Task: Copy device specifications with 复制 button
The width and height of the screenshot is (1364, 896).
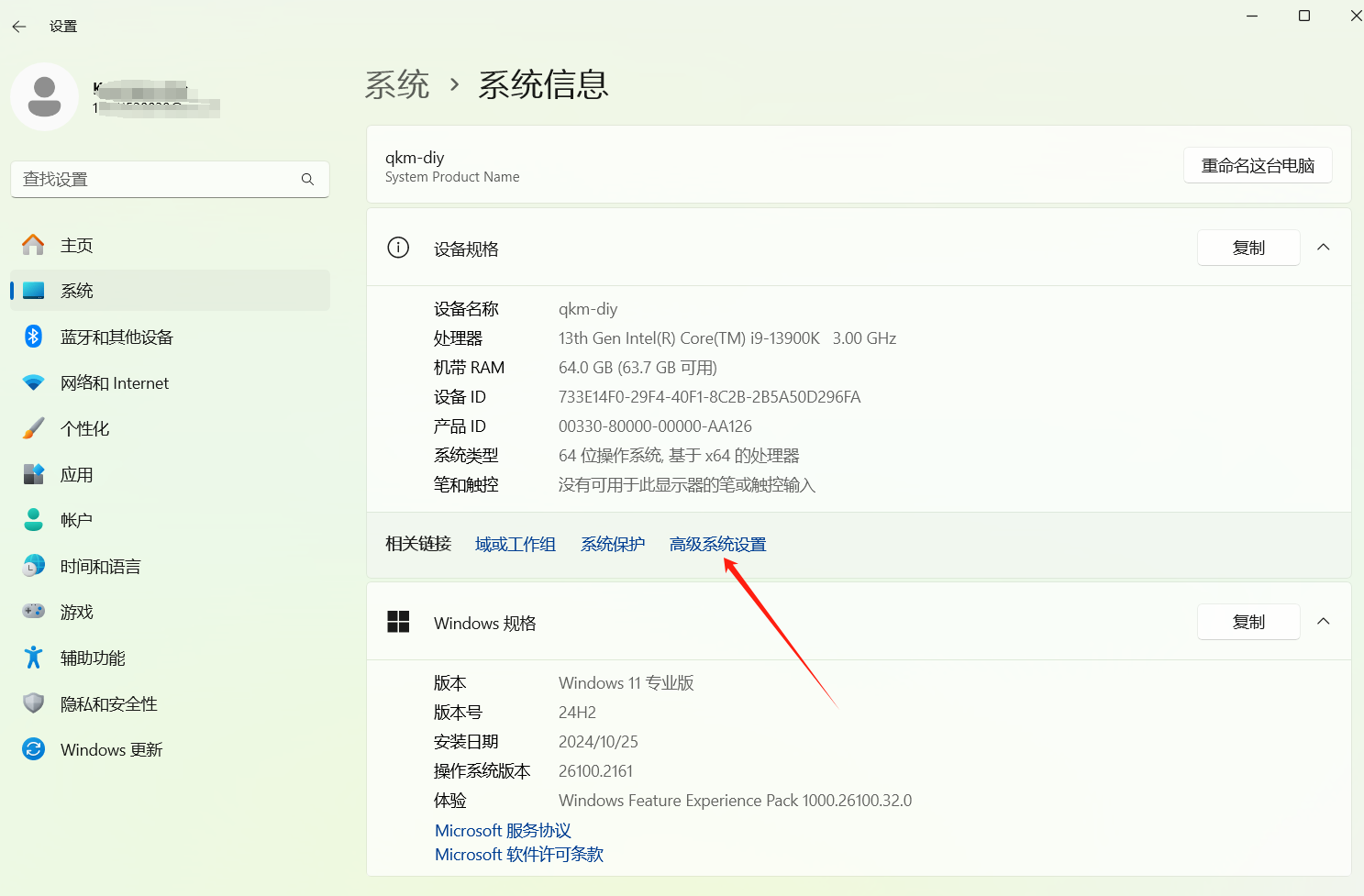Action: tap(1248, 248)
